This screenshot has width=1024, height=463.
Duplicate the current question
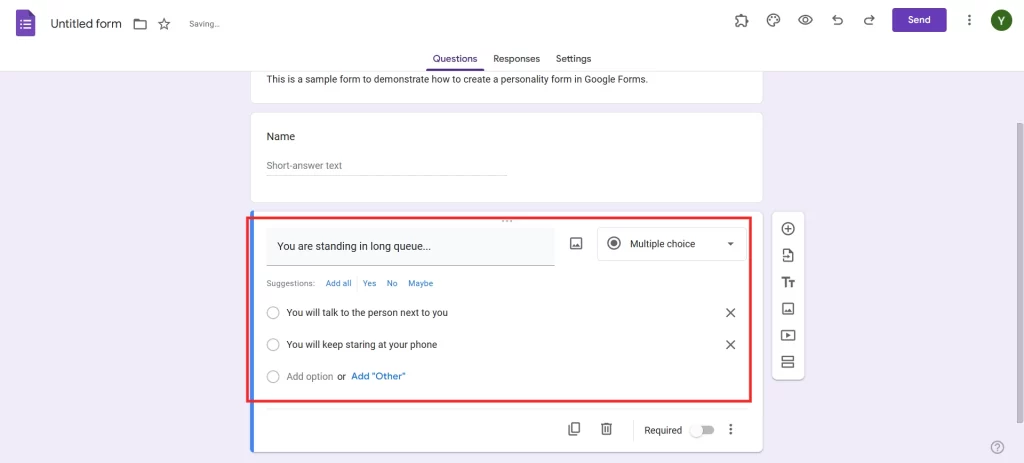click(574, 429)
